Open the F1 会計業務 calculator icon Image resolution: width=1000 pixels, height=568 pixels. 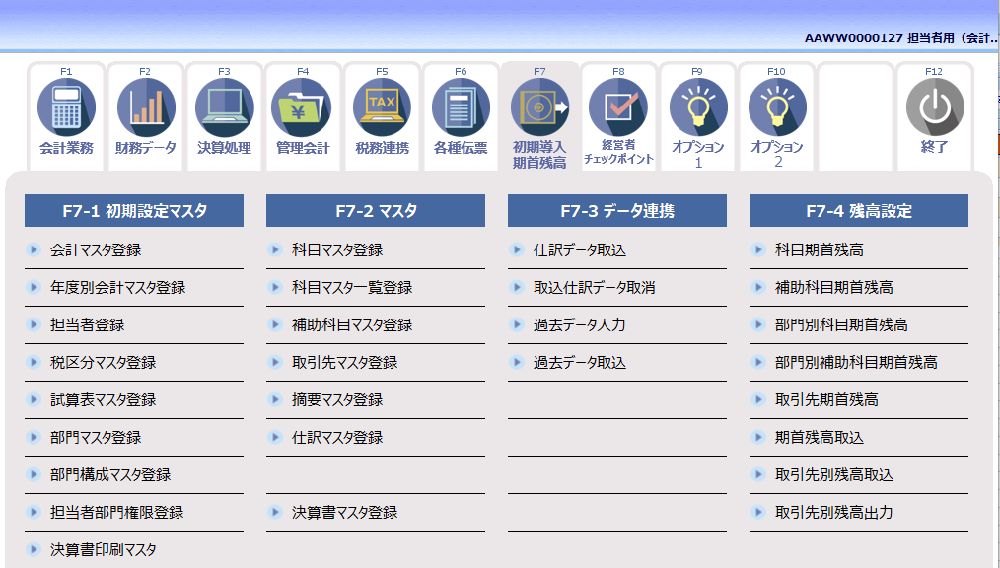pyautogui.click(x=66, y=107)
